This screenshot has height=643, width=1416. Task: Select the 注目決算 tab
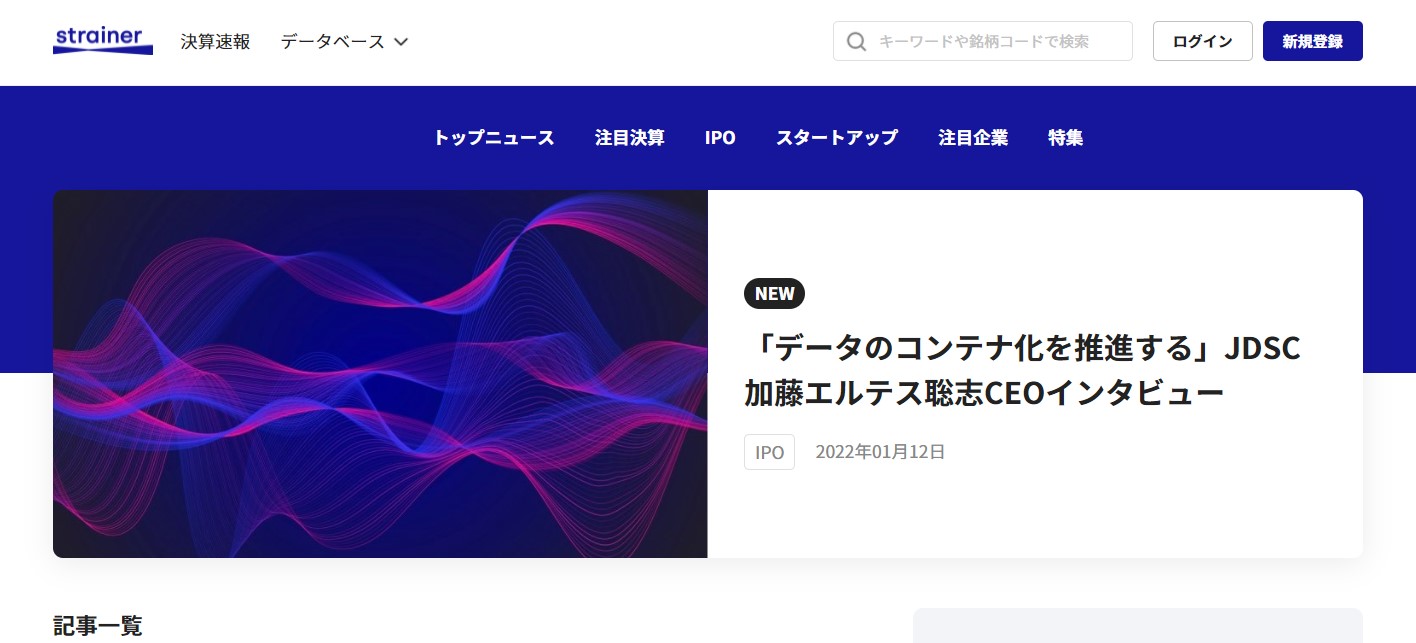coord(629,138)
